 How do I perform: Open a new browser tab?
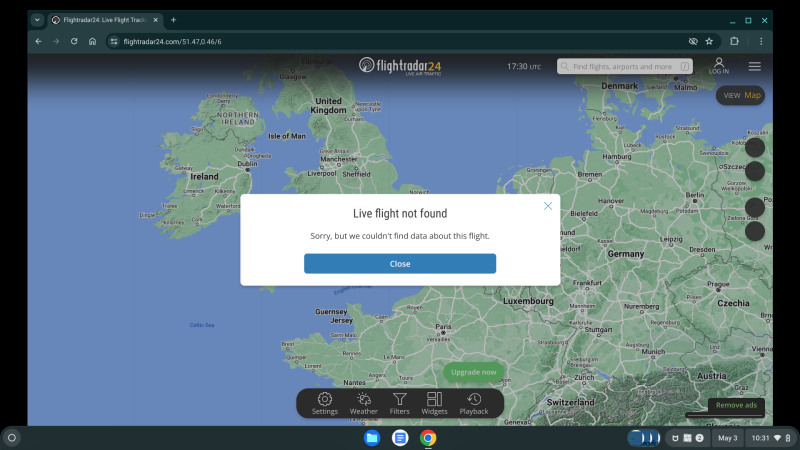pos(173,20)
